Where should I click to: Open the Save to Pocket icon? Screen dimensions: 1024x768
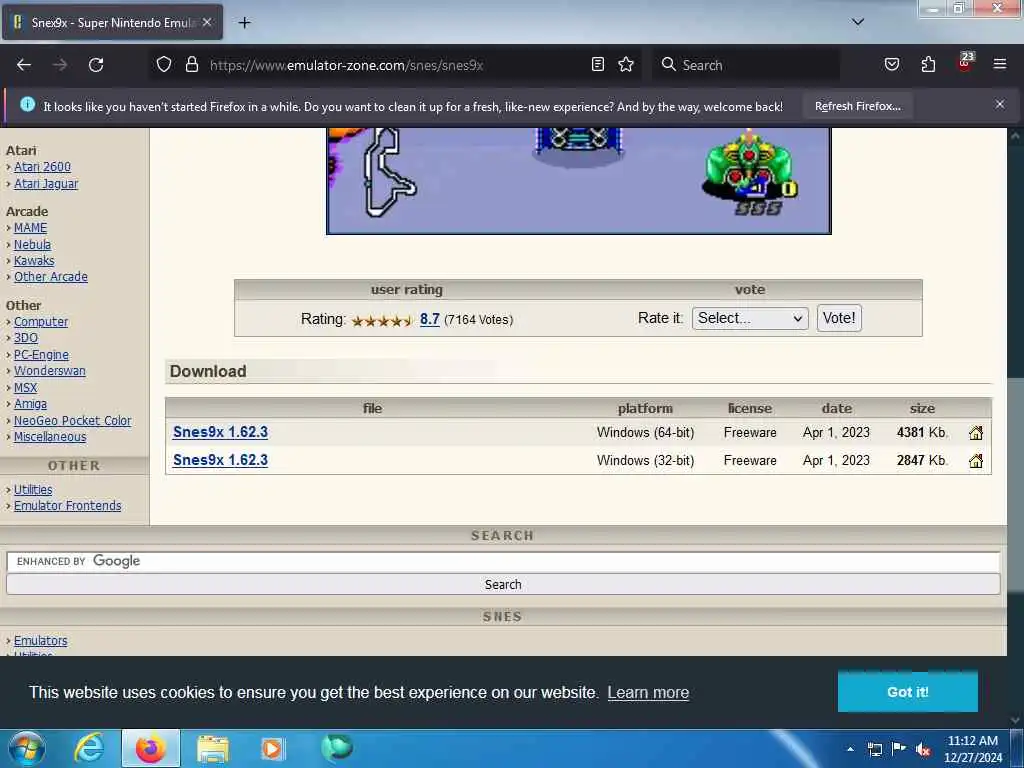[x=891, y=64]
